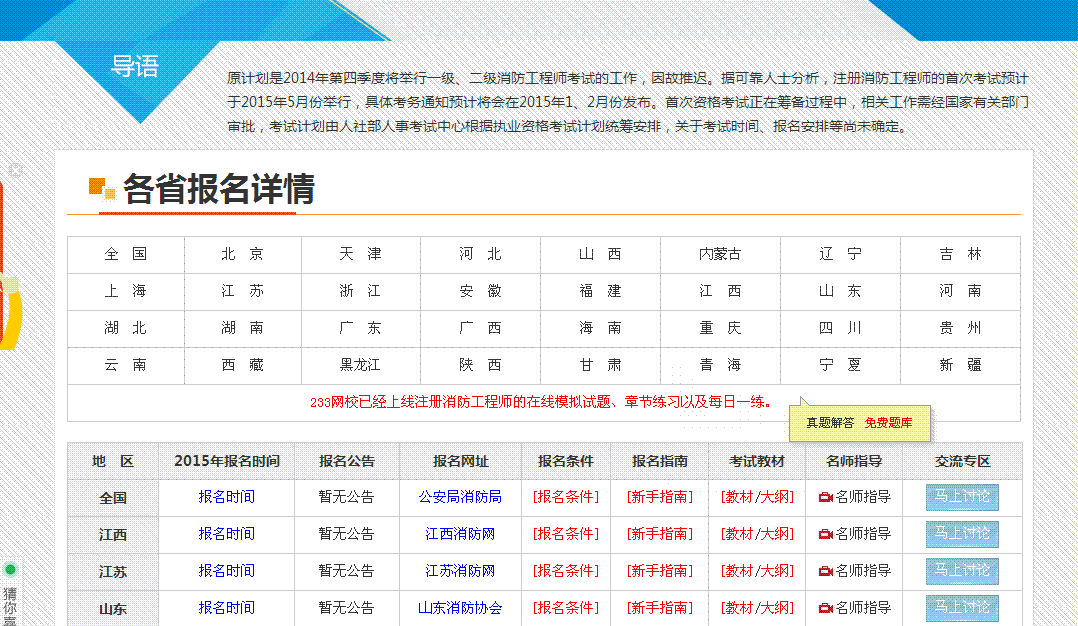Select 海南 in the province grid
This screenshot has height=626, width=1078.
pos(600,328)
